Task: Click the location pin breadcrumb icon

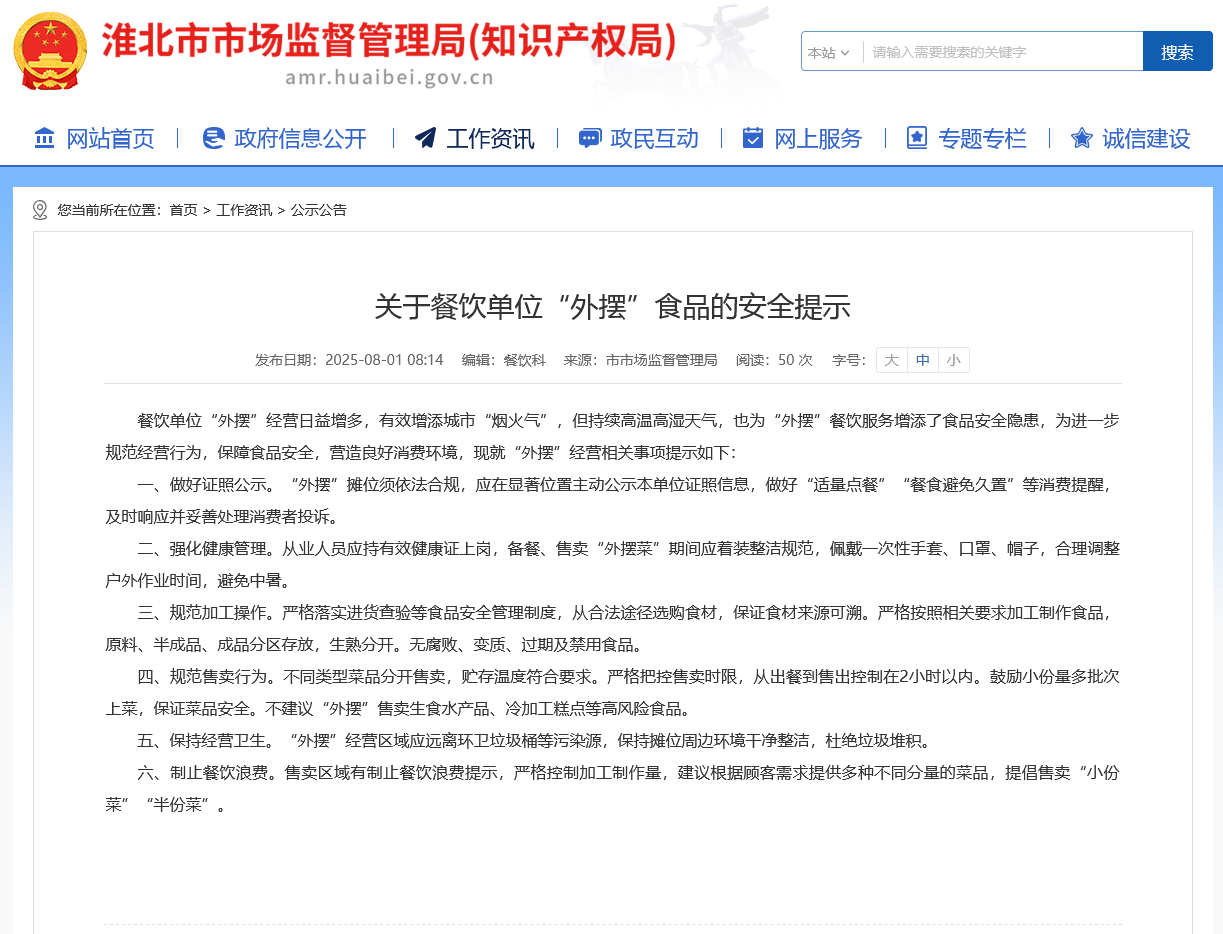Action: tap(40, 210)
